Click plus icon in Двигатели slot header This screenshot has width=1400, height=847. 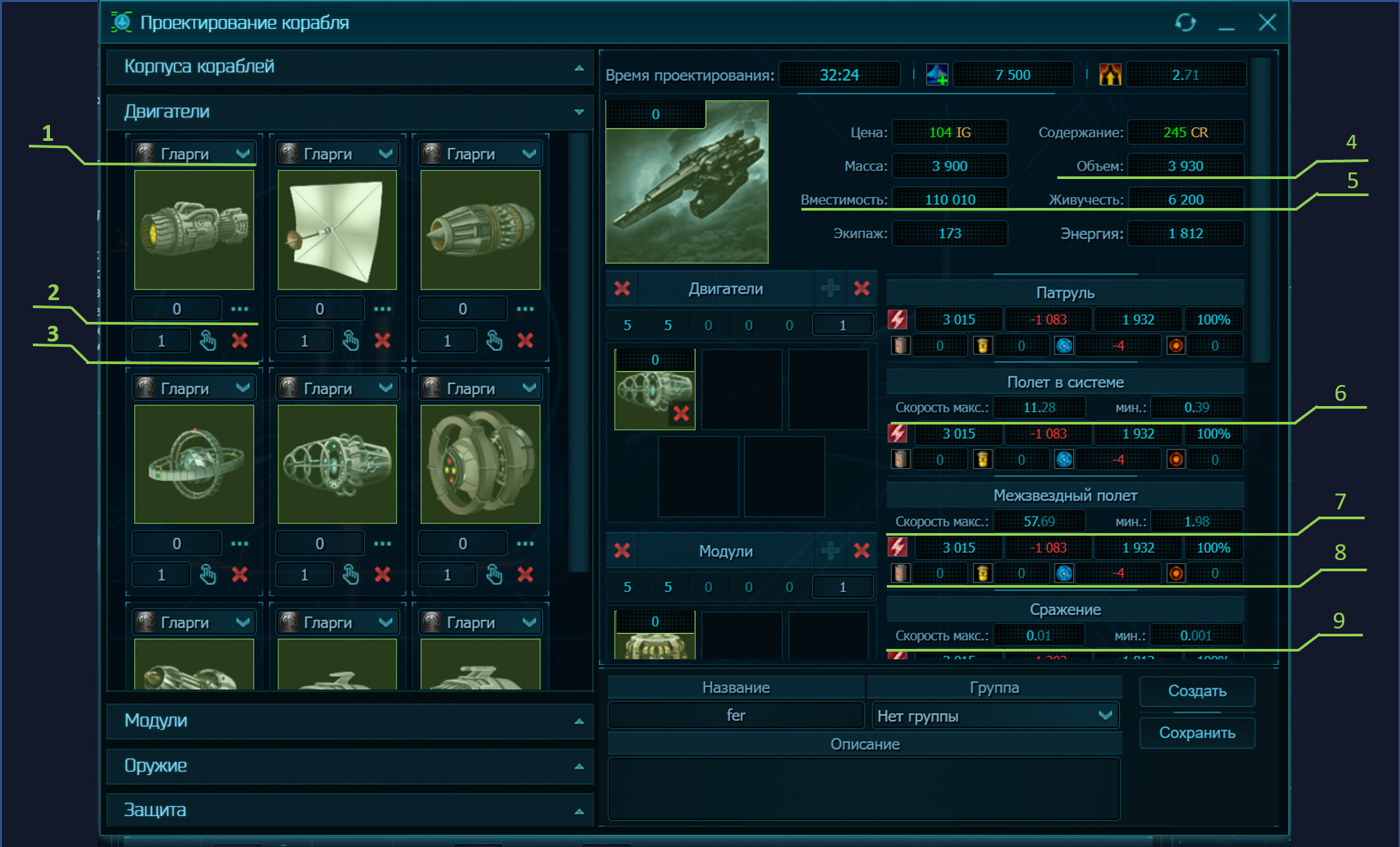(x=830, y=288)
